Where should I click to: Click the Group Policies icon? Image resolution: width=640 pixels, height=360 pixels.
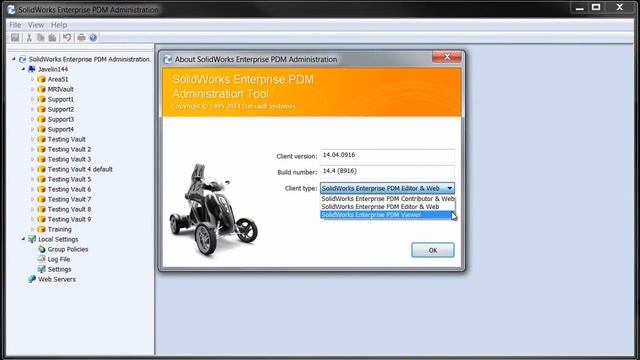(x=41, y=249)
